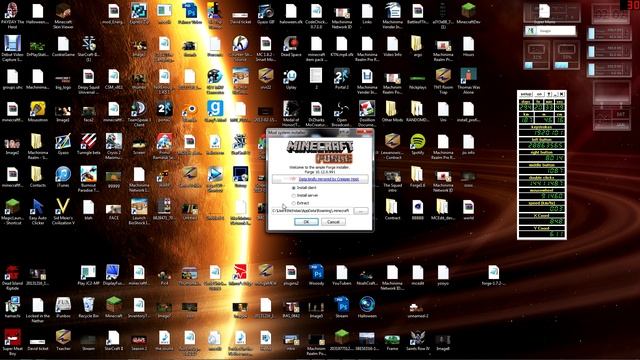Screen dimensions: 640x360
Task: Launch the Dead Island Riptide shortcut
Action: point(12,277)
